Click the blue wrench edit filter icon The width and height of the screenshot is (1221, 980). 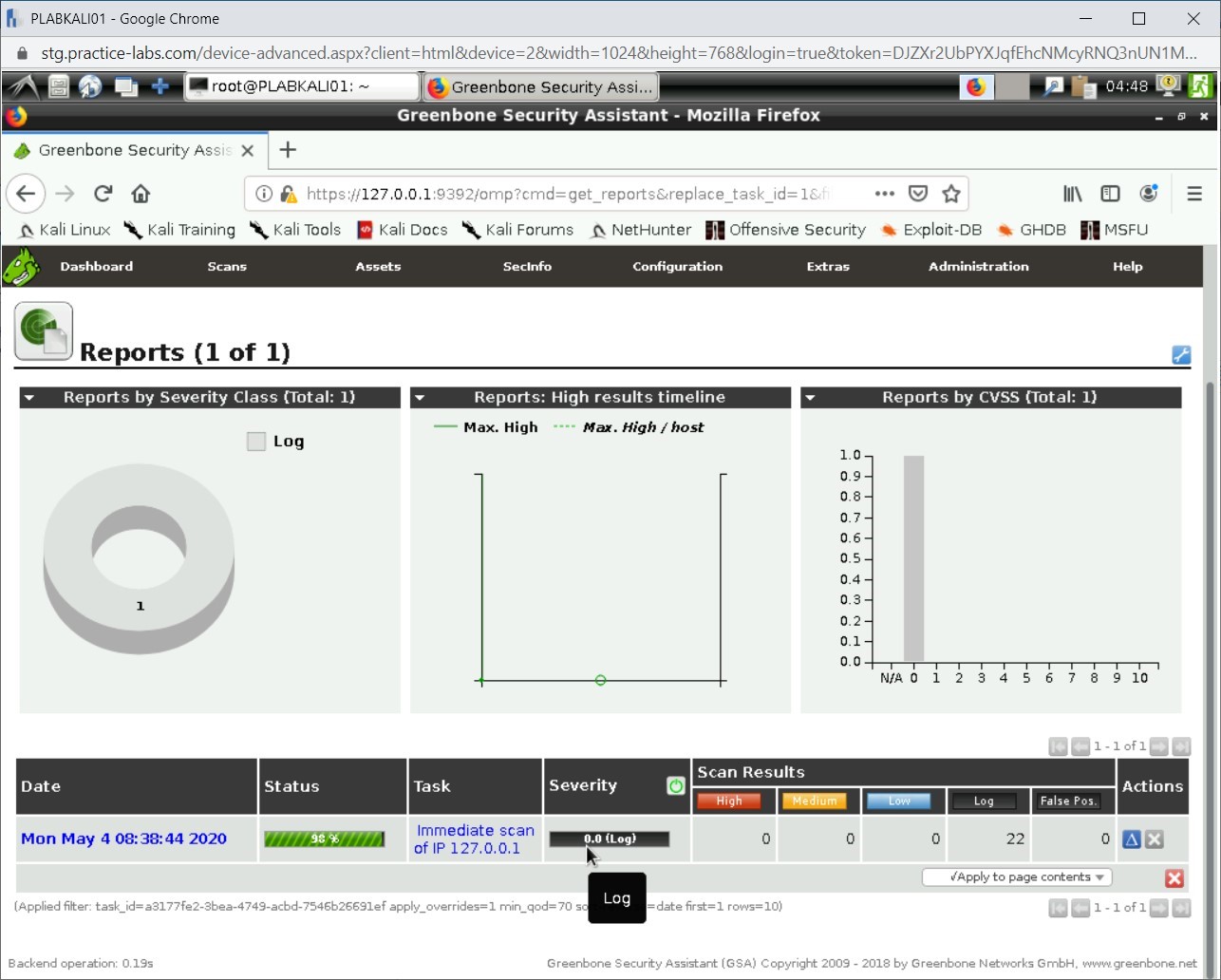(1181, 355)
